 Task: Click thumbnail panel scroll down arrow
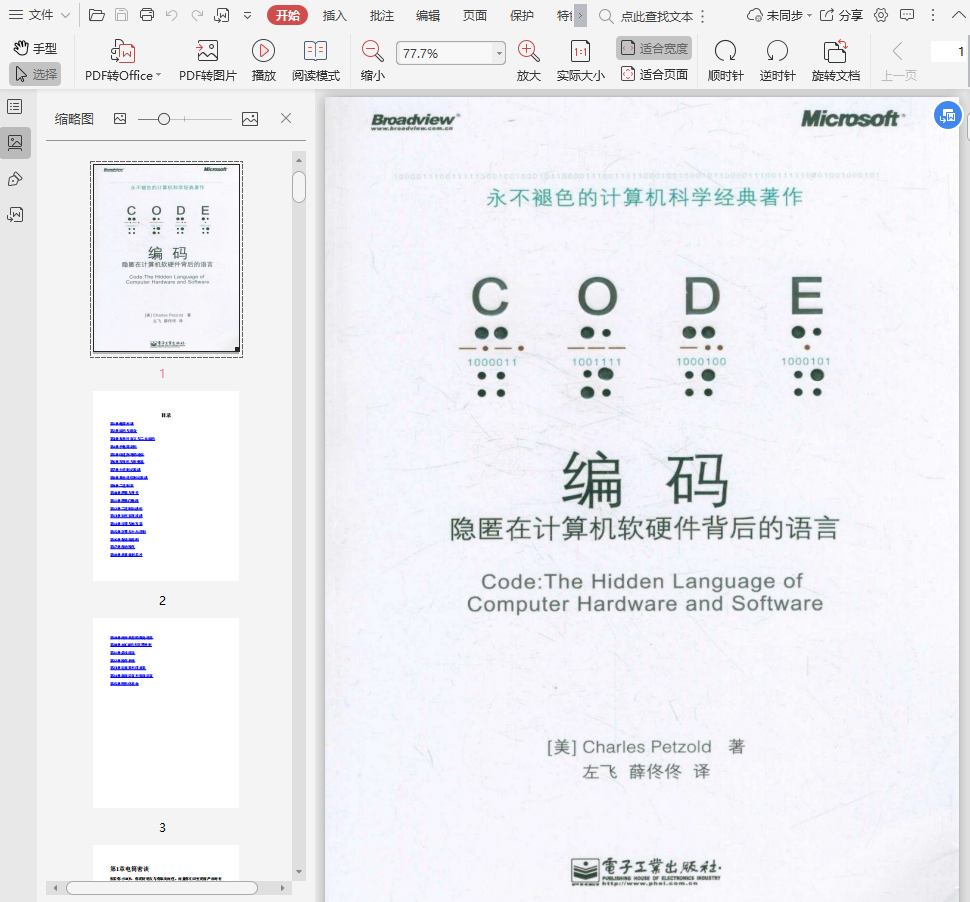299,871
